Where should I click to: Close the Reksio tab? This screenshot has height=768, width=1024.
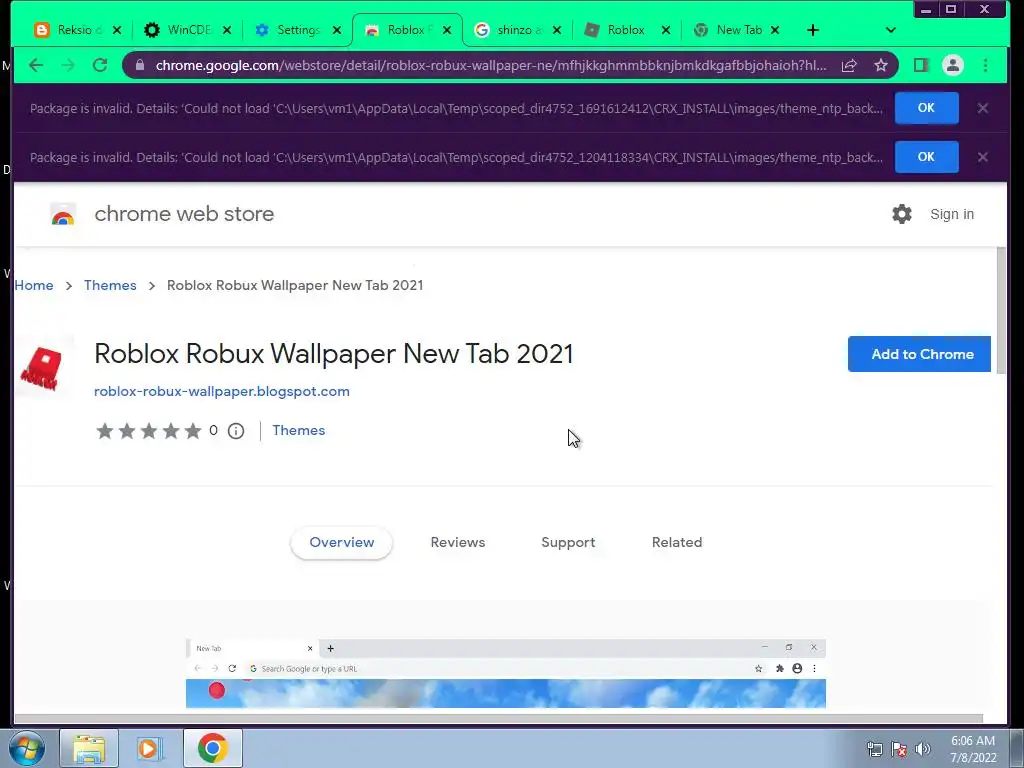tap(117, 30)
